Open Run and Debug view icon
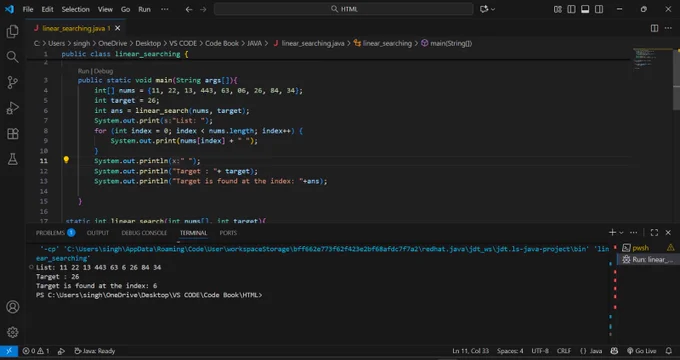Screen dimensions: 680x360 (x=13, y=108)
